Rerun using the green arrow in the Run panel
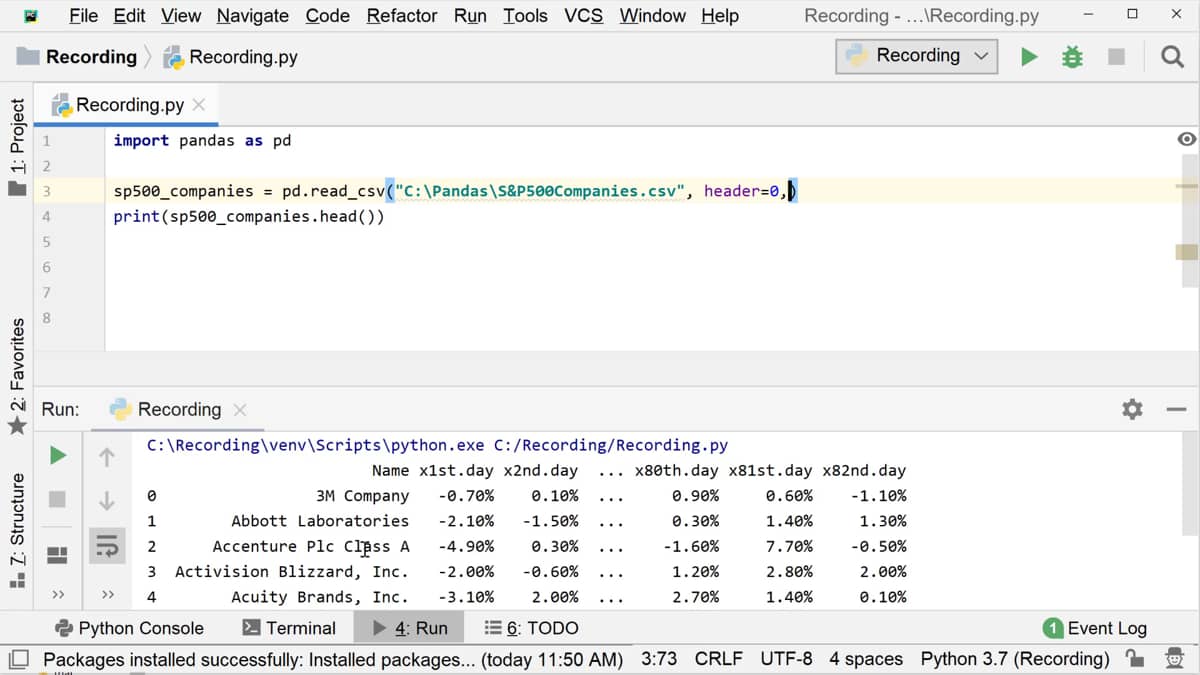This screenshot has width=1200, height=675. [58, 456]
